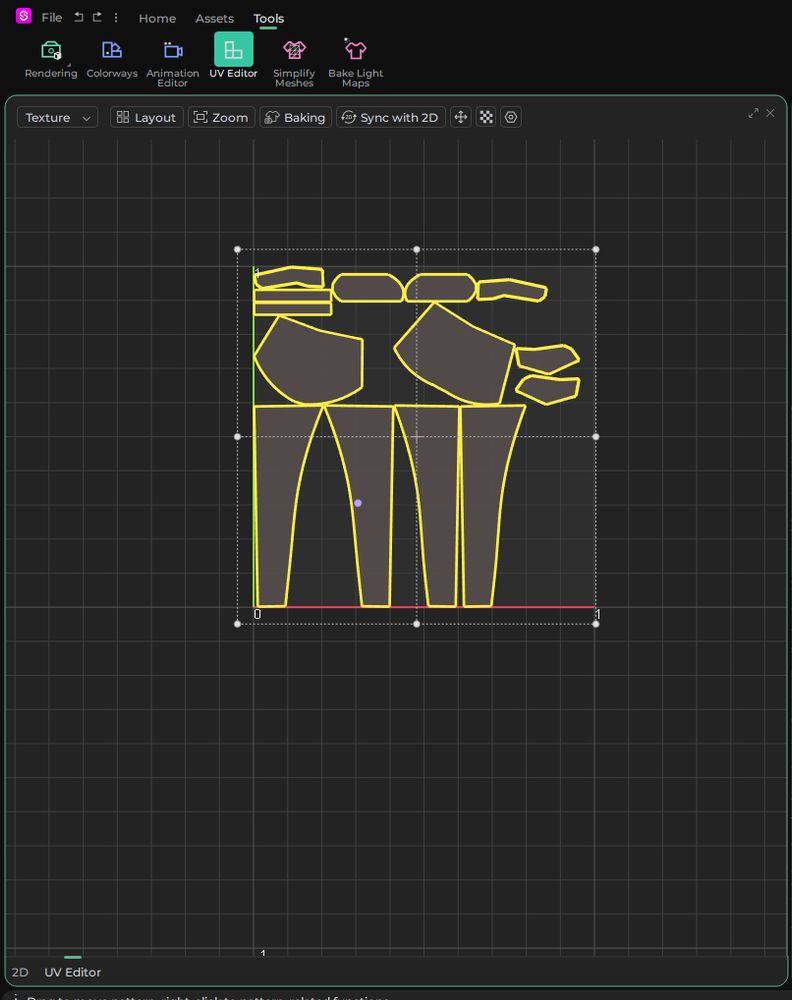Undo the last action
Screen dimensions: 792x1000
click(x=78, y=17)
